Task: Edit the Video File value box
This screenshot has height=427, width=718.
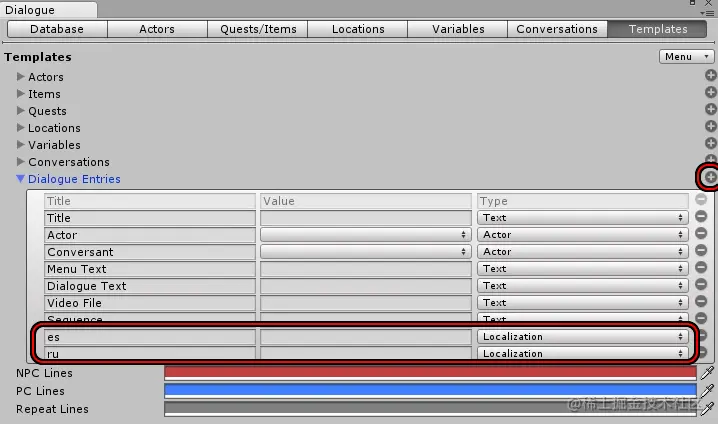Action: (365, 303)
